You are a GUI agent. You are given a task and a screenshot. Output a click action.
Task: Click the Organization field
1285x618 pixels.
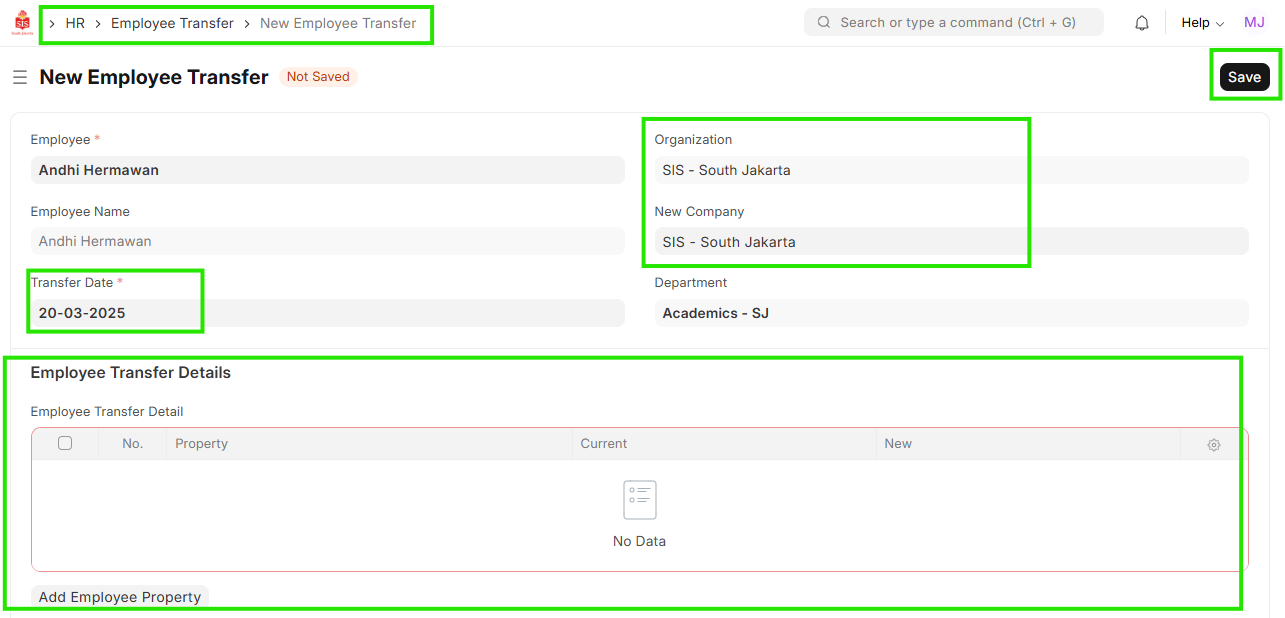coord(950,170)
